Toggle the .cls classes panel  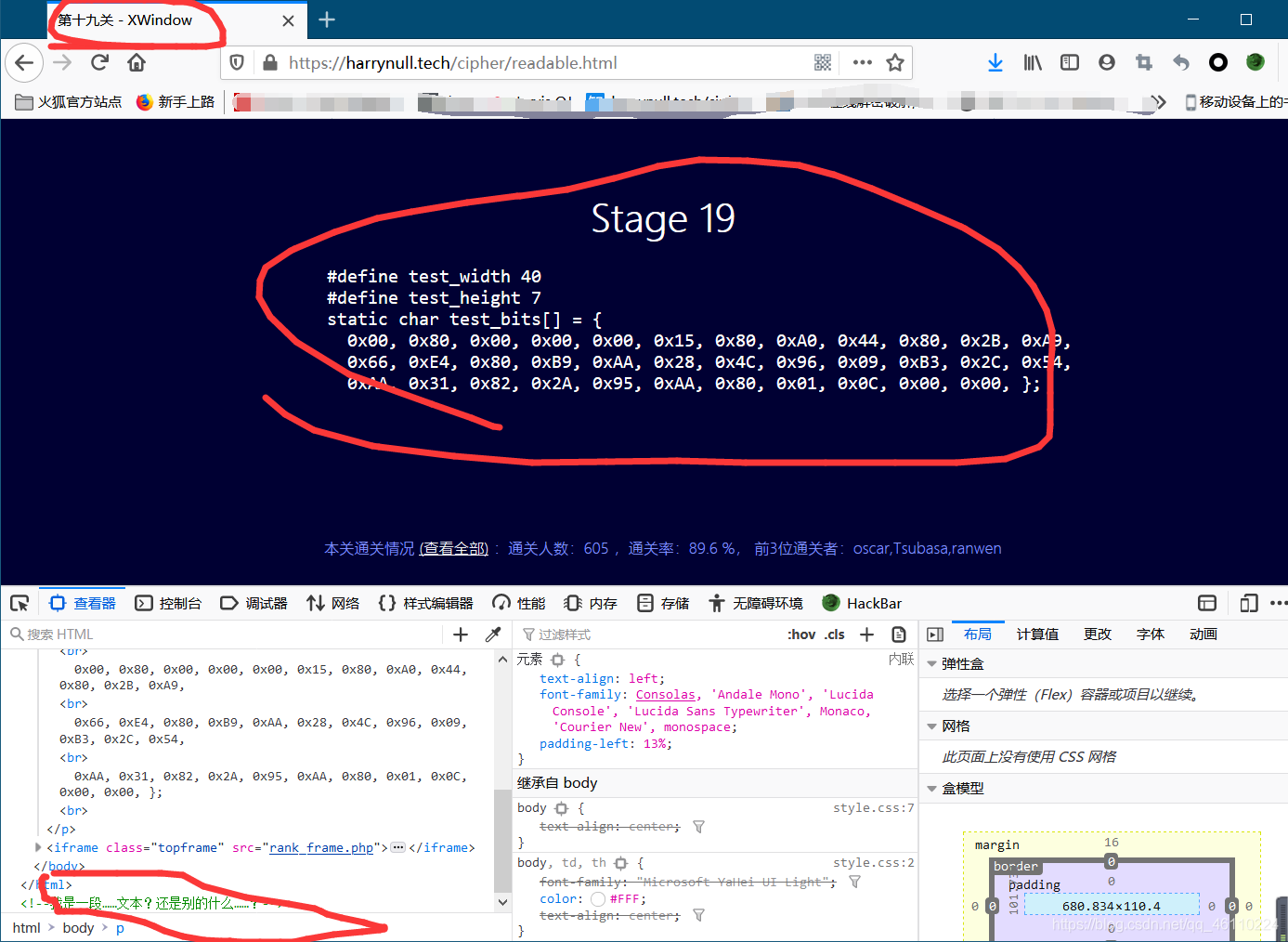[835, 635]
